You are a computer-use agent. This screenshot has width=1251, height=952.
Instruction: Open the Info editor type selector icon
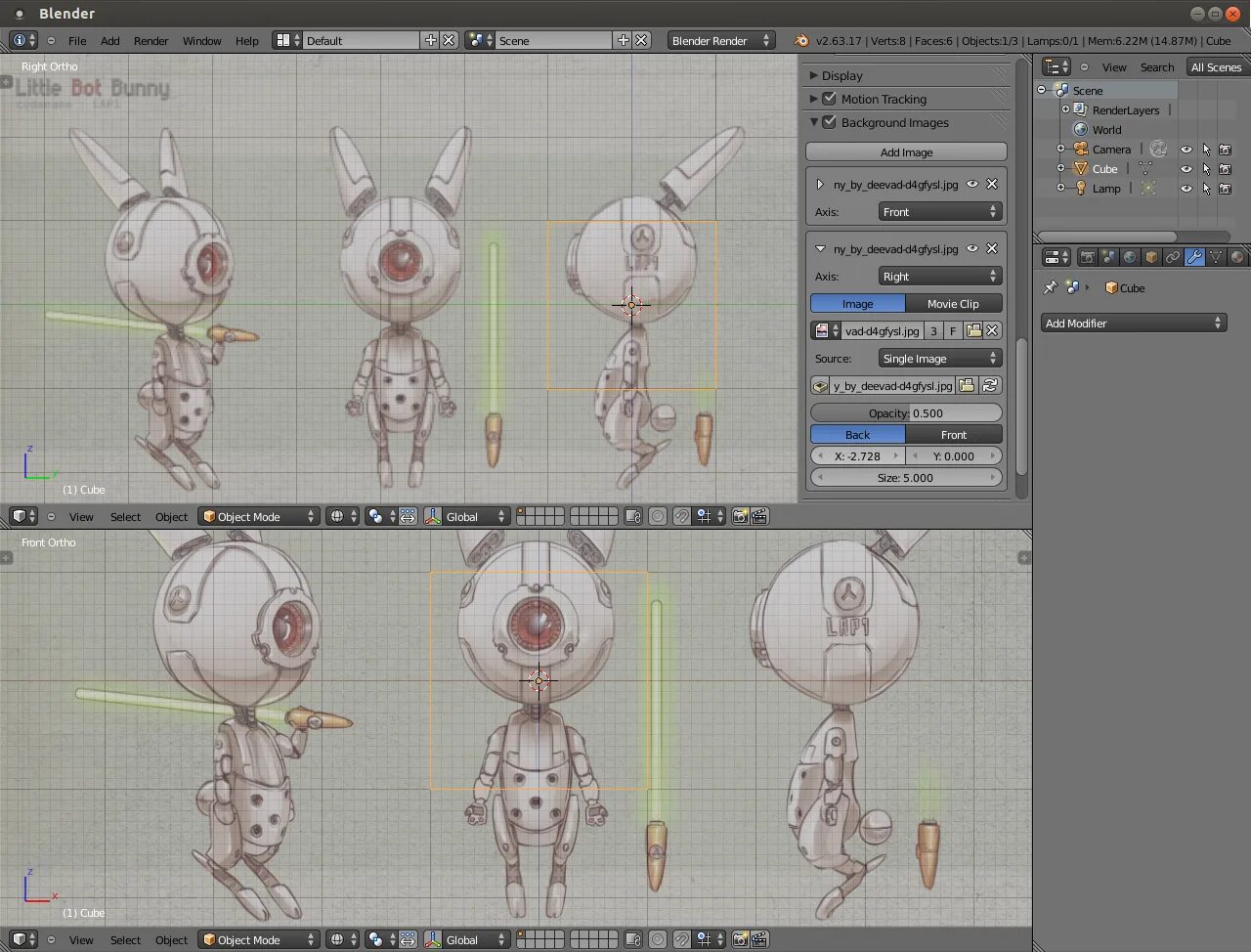click(23, 40)
